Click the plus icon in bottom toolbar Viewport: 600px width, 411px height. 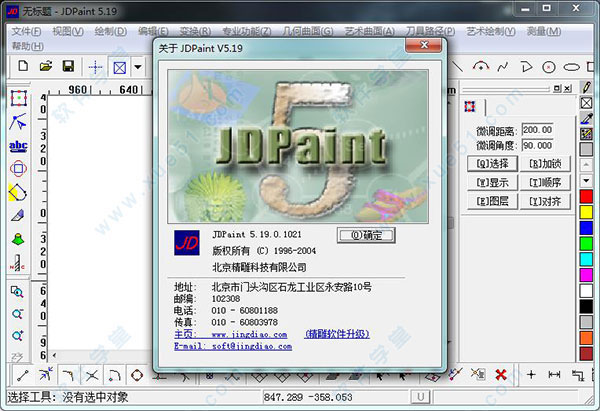coord(531,375)
